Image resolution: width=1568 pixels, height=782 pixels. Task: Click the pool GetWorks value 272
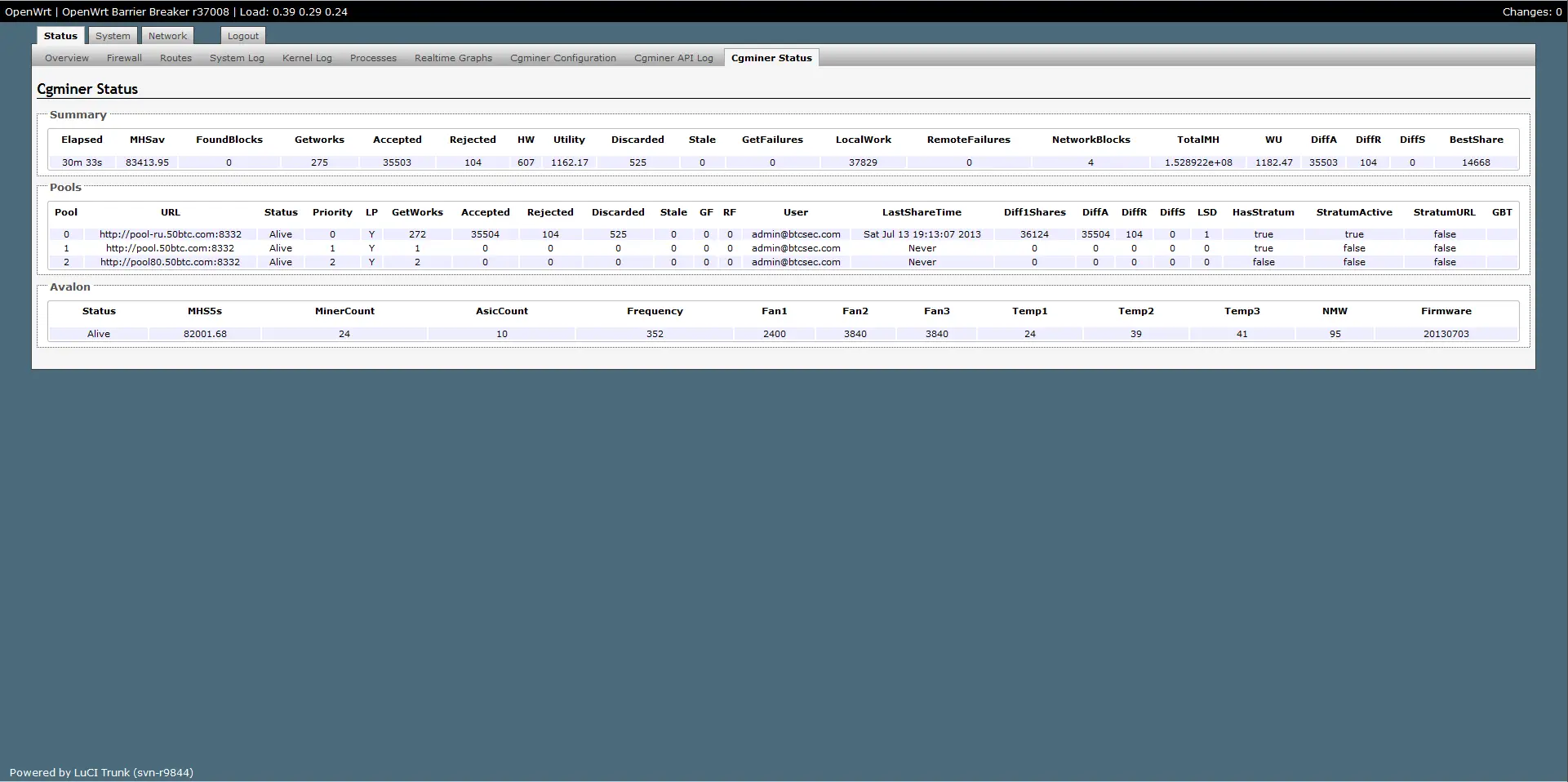point(417,234)
